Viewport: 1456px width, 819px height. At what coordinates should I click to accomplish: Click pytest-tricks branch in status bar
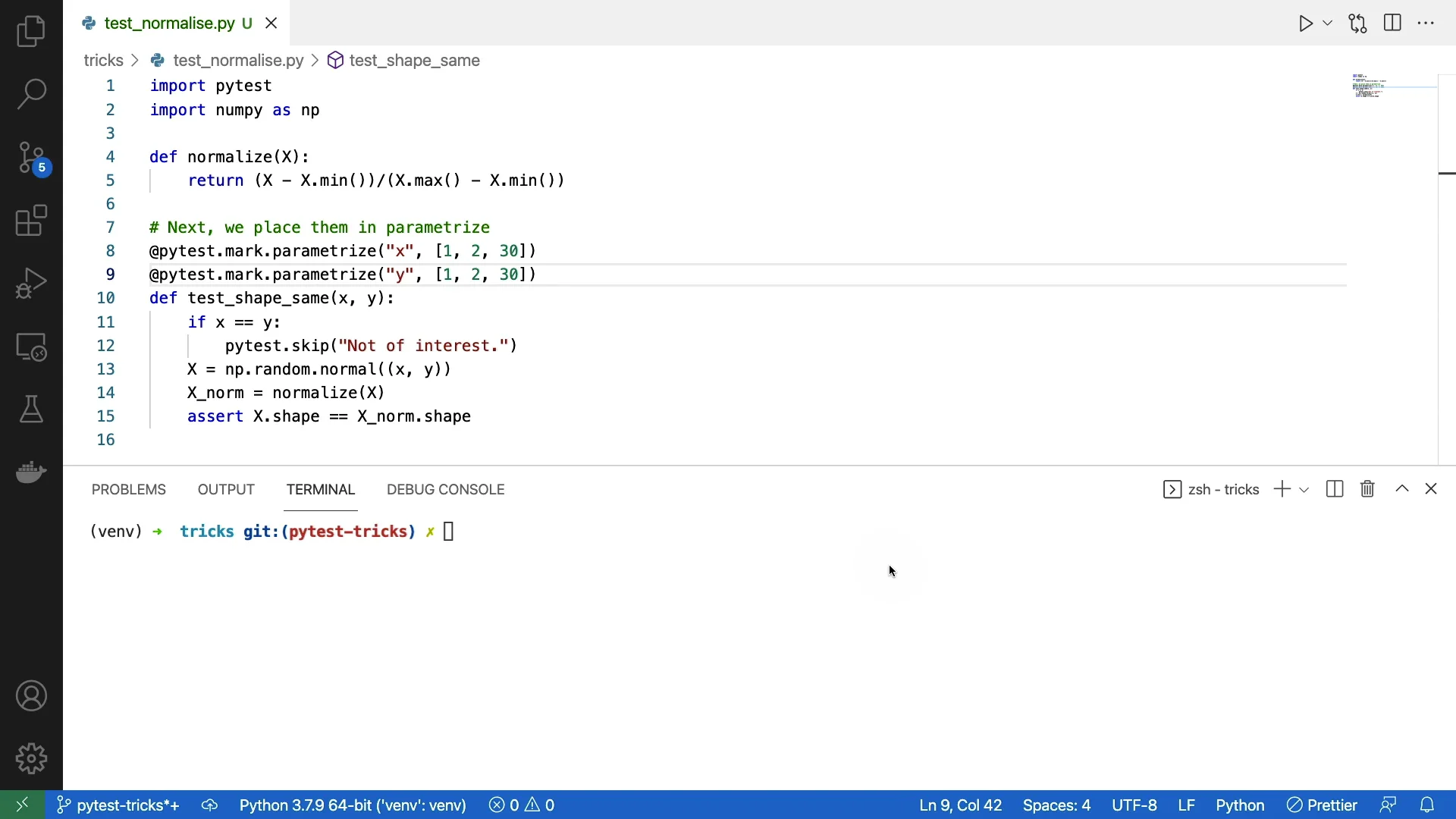click(118, 805)
